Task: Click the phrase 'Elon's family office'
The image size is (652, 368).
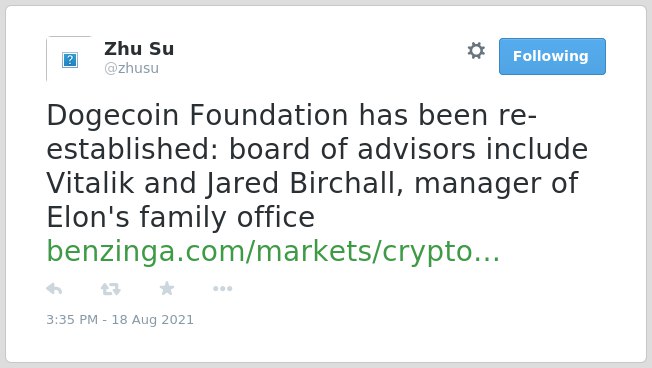Action: (x=180, y=218)
